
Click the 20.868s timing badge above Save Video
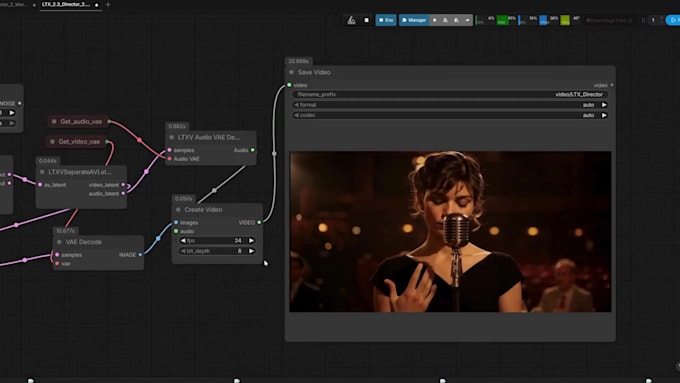click(x=298, y=61)
